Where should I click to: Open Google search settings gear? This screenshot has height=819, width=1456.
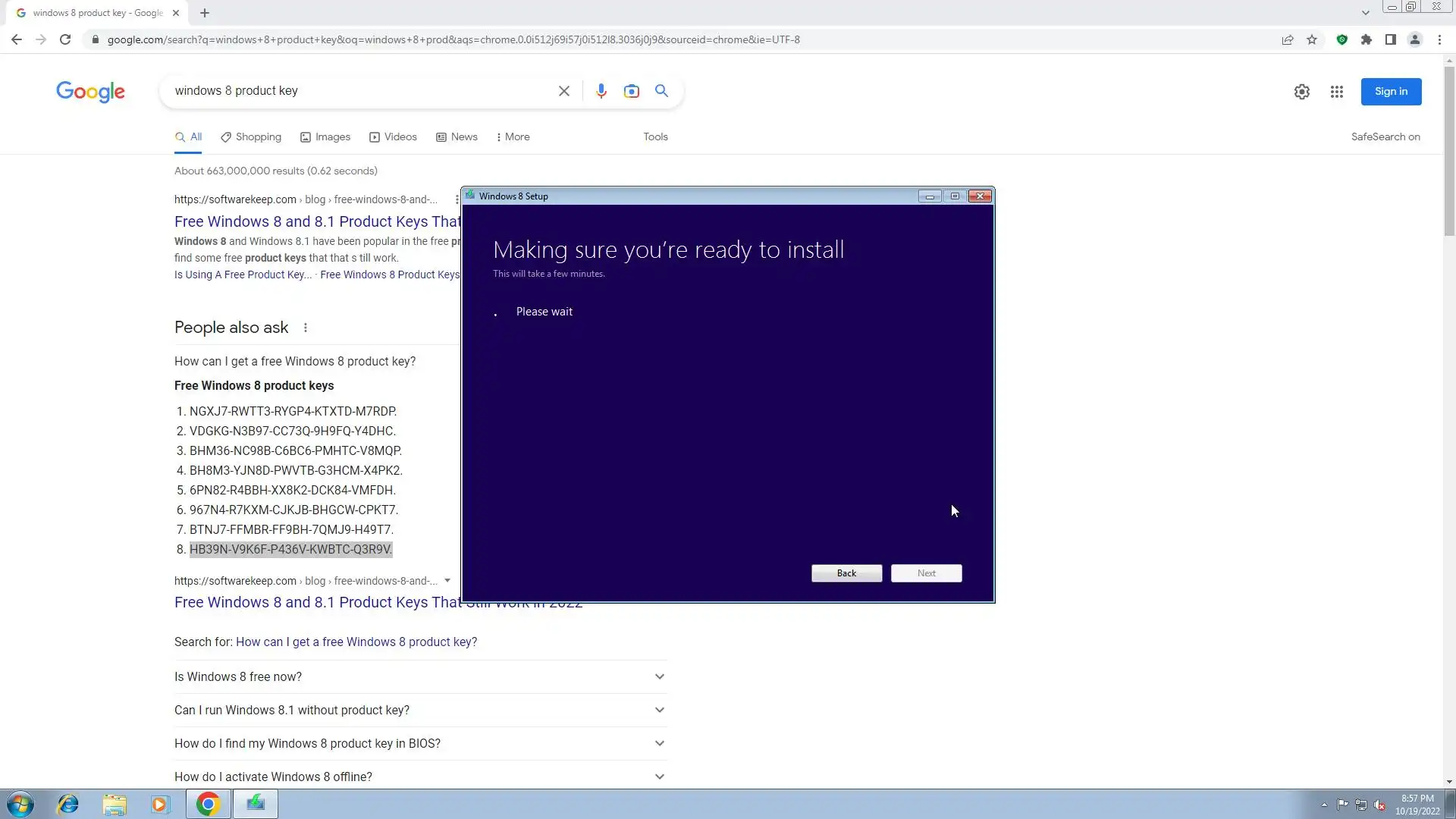pos(1301,92)
